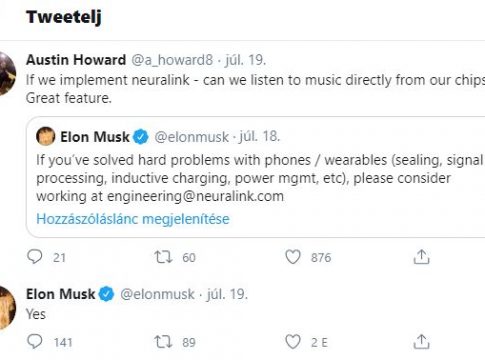This screenshot has height=360, width=485.
Task: Open Austin Howard's profile name
Action: (76, 60)
